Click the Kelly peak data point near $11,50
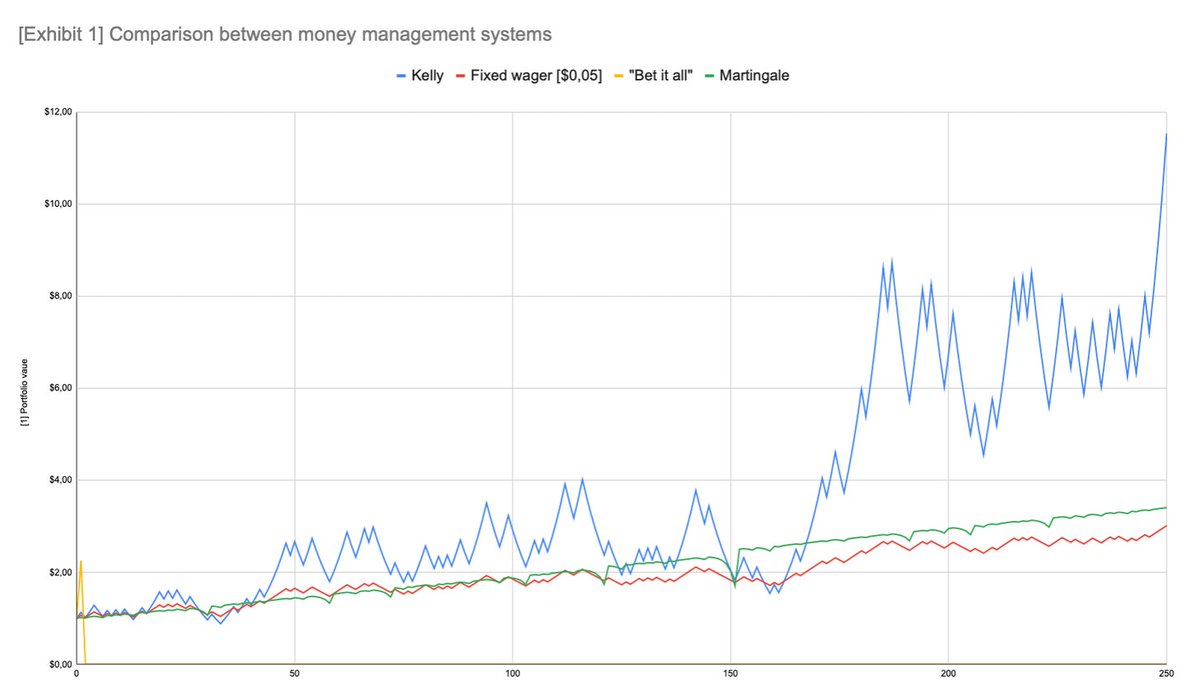Viewport: 1200px width, 693px height. [x=1167, y=133]
